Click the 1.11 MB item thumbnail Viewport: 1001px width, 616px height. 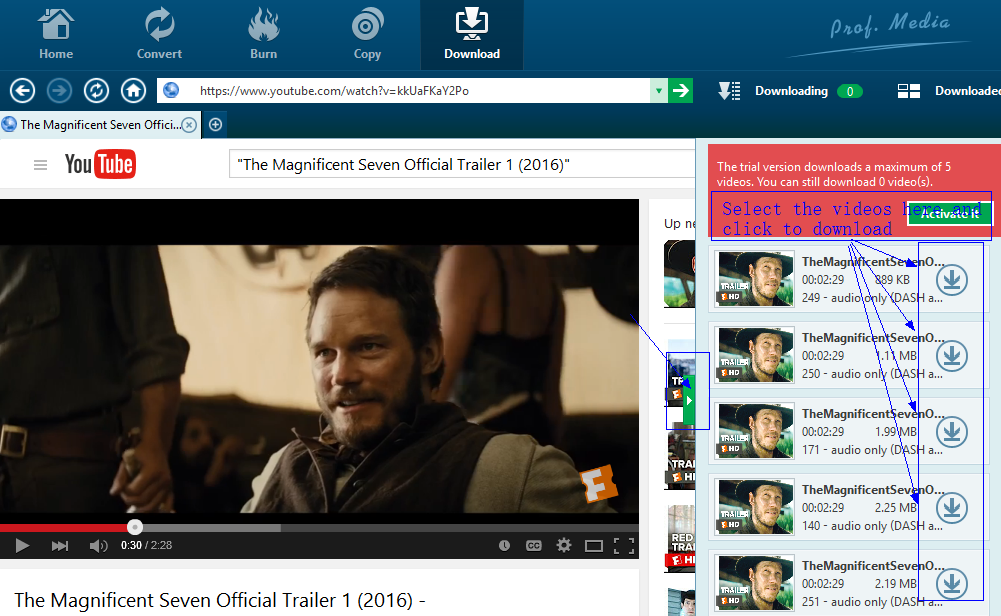(x=755, y=355)
